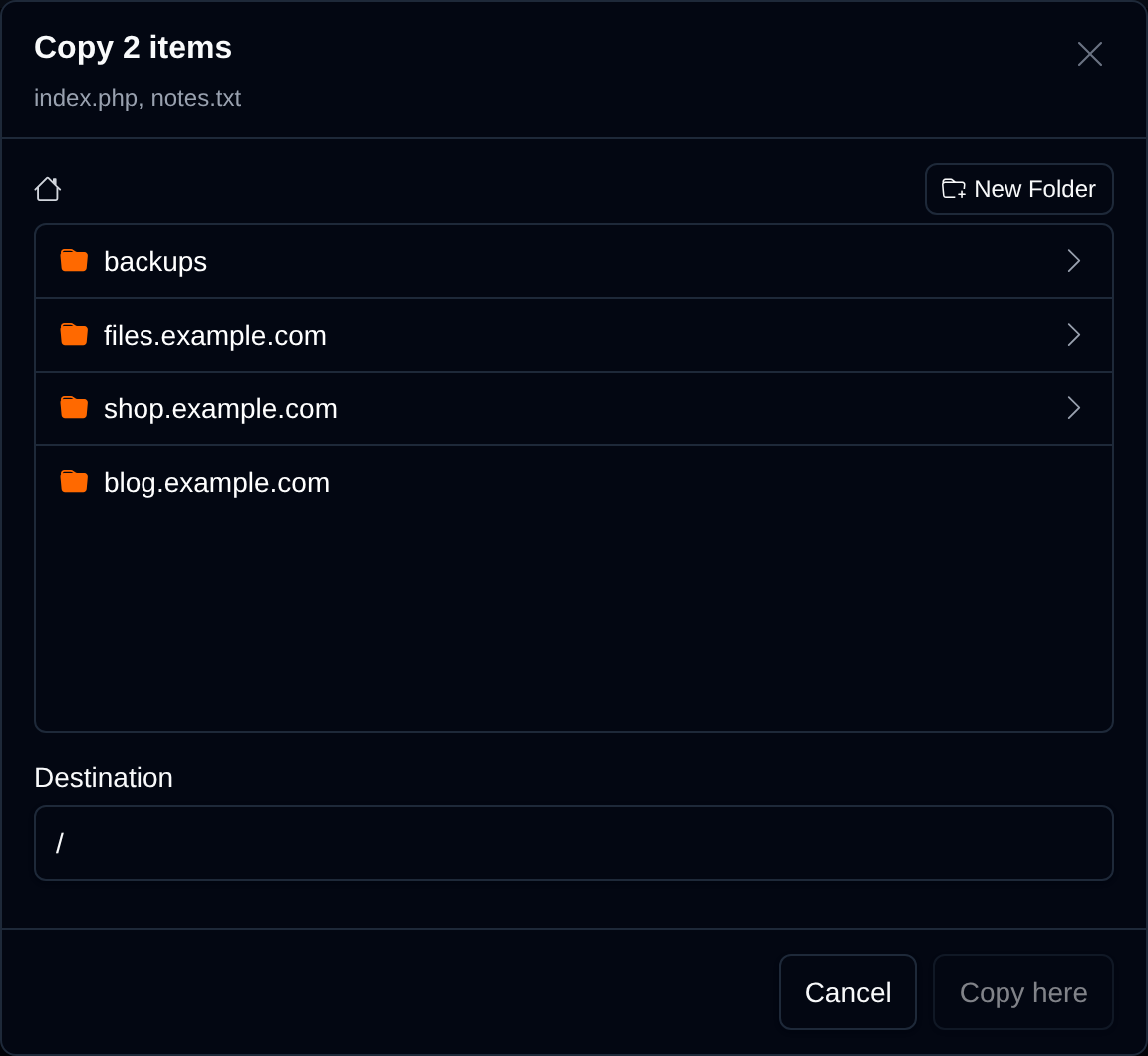
Task: Select the blog.example.com folder name
Action: [216, 484]
